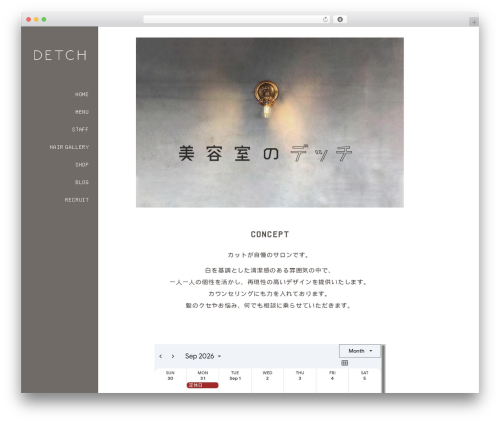Screen dimensions: 500x423
Task: Select the Thu 3 calendar day
Action: (x=300, y=380)
